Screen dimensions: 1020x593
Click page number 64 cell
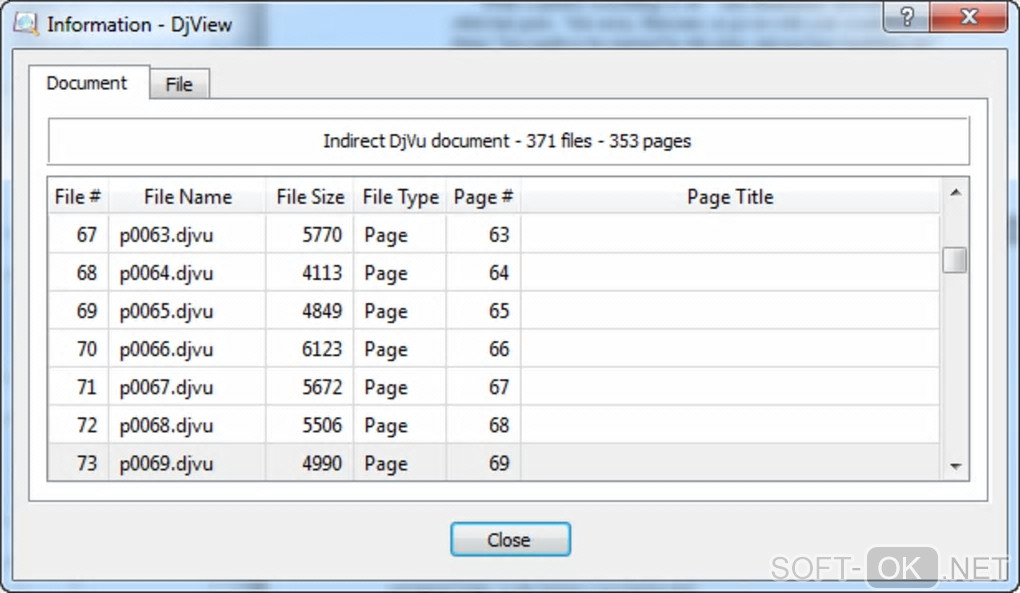pyautogui.click(x=483, y=273)
